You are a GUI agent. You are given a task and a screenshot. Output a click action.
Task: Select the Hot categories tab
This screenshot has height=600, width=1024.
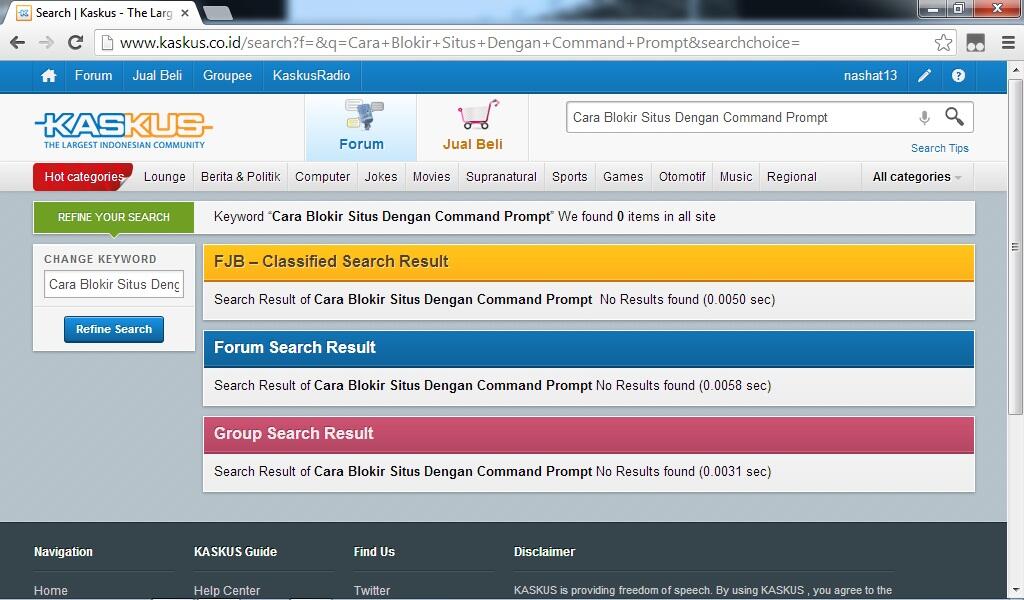coord(84,177)
